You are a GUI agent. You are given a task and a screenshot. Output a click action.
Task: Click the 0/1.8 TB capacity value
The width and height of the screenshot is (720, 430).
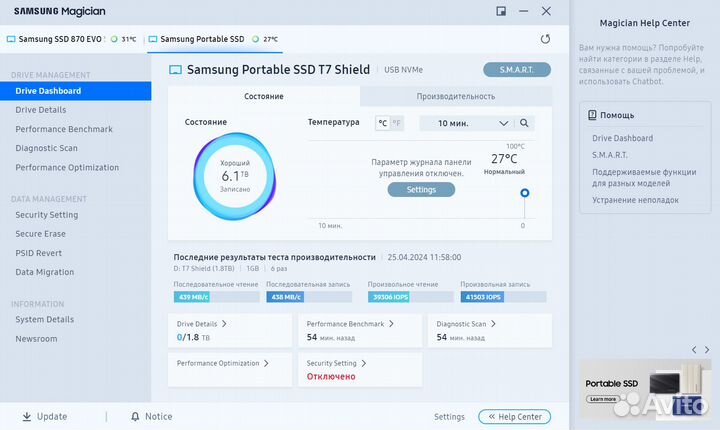click(193, 337)
